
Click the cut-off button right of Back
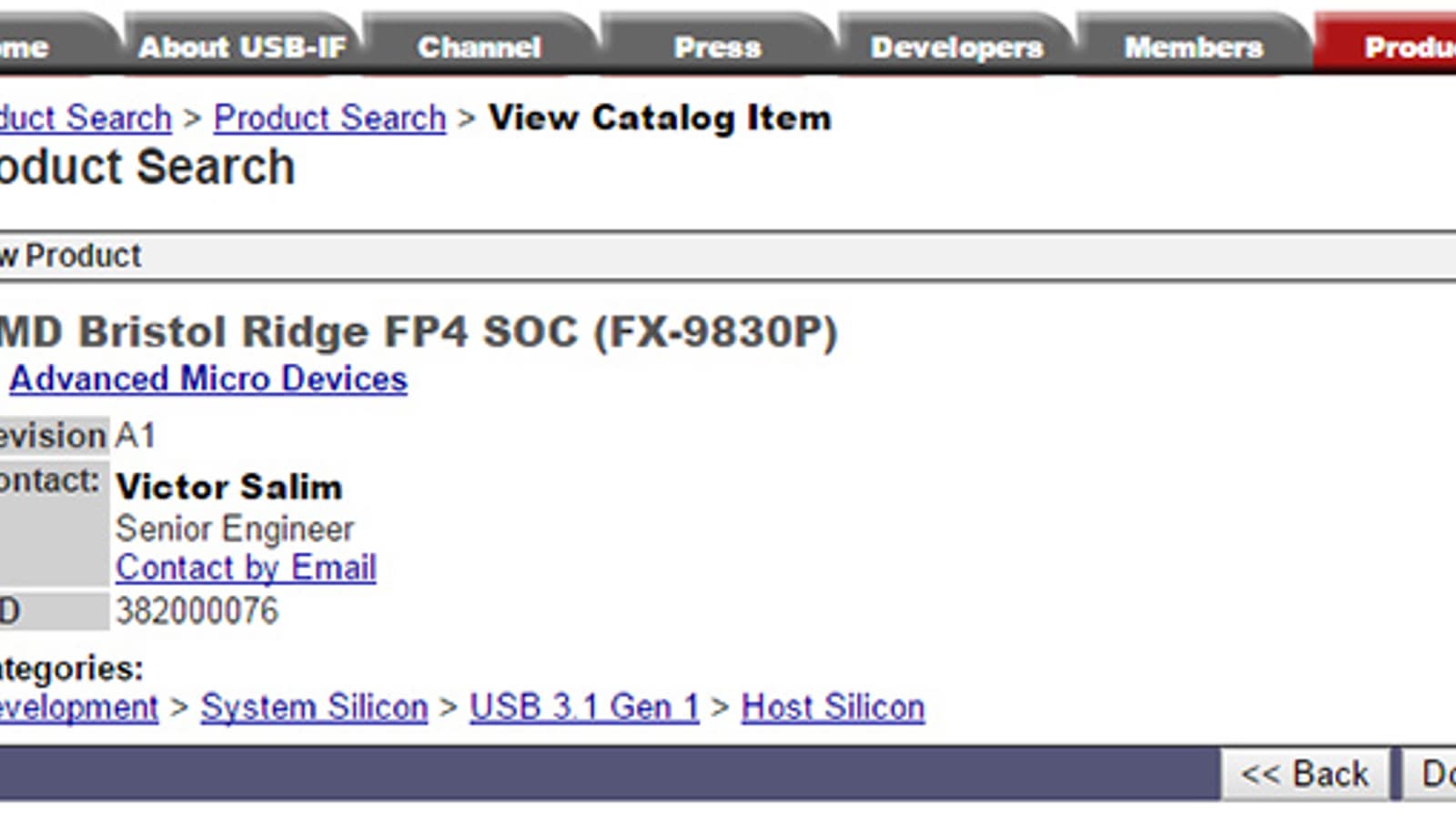point(1433,774)
